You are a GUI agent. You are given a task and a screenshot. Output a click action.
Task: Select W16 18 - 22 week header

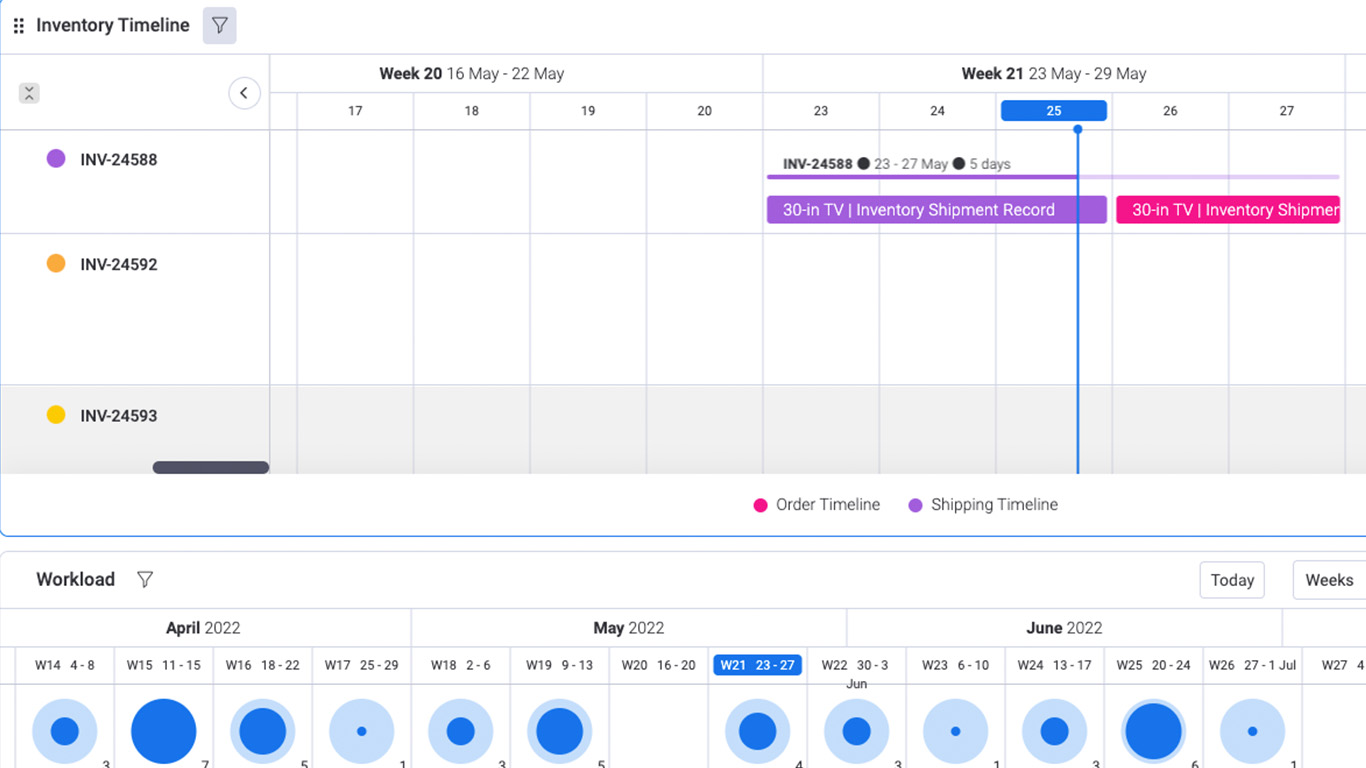coord(263,665)
